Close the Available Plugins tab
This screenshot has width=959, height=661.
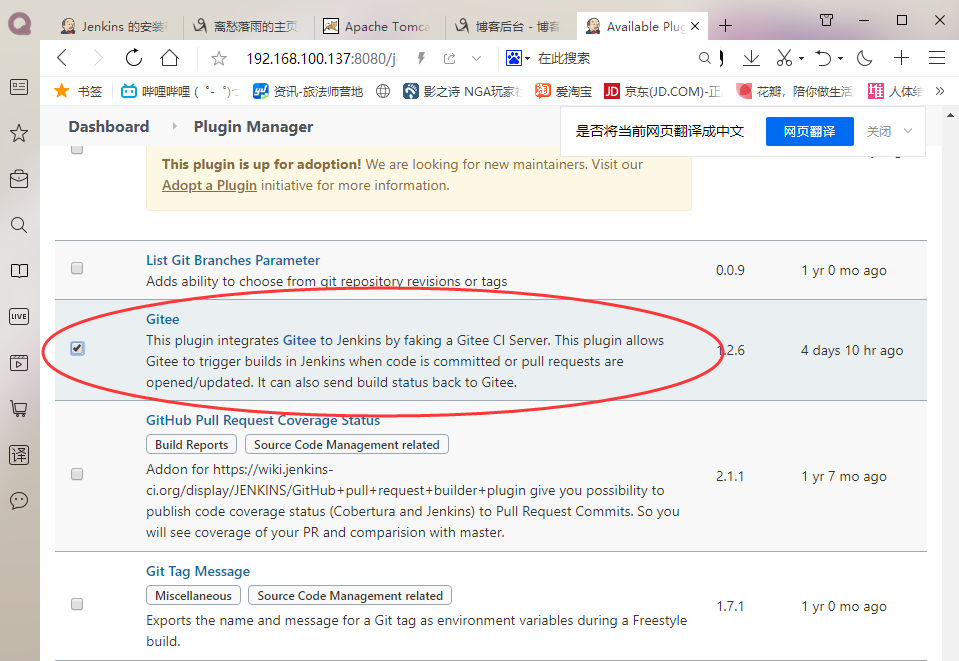pos(695,26)
